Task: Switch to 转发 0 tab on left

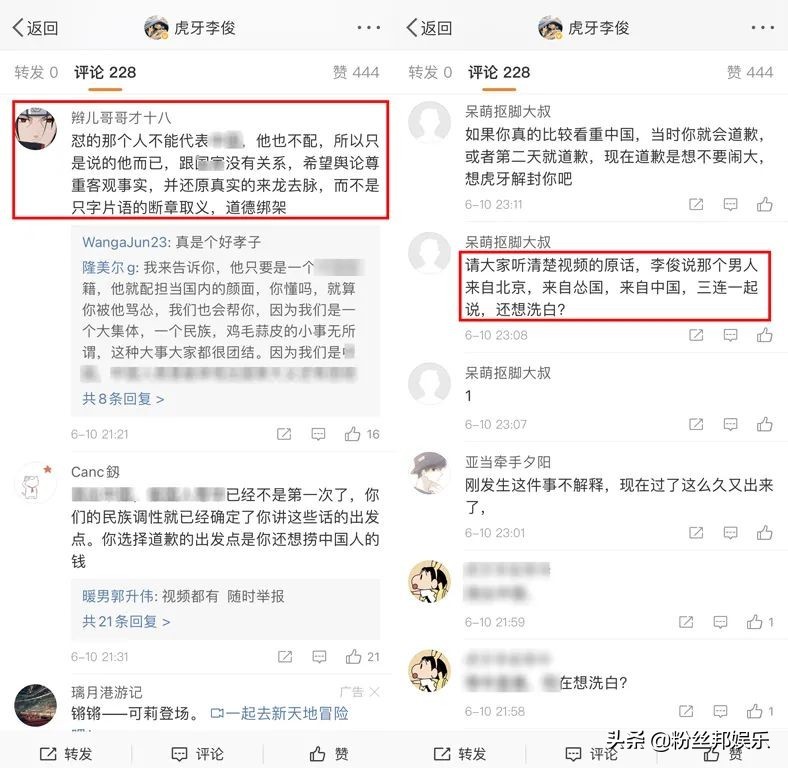Action: 36,72
